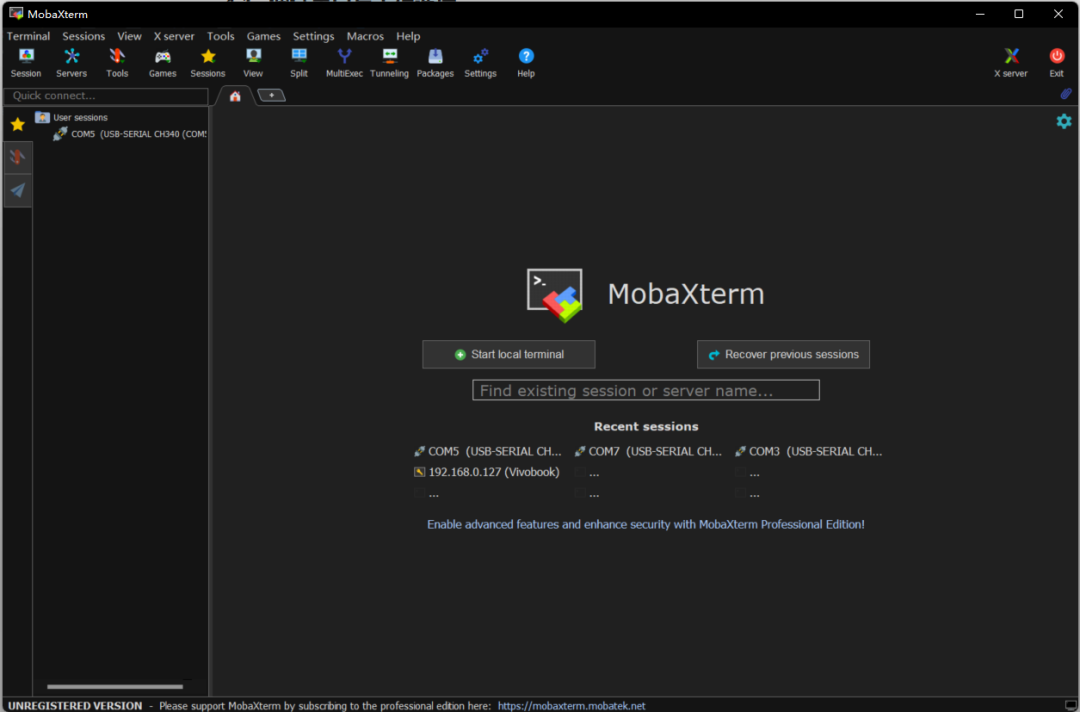Open the Help menu in menu bar
The height and width of the screenshot is (712, 1080).
(408, 36)
